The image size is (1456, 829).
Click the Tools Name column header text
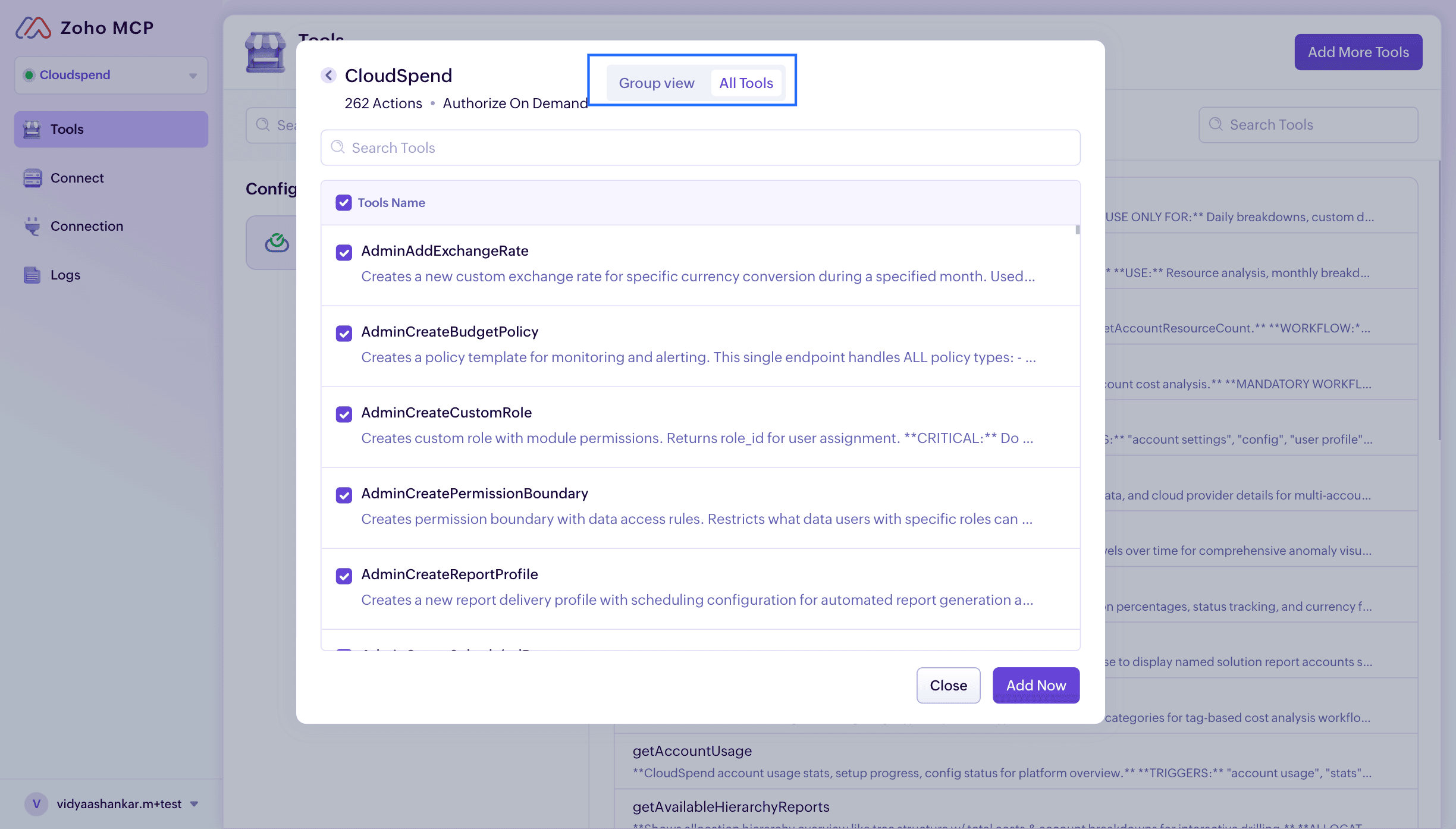click(x=391, y=203)
